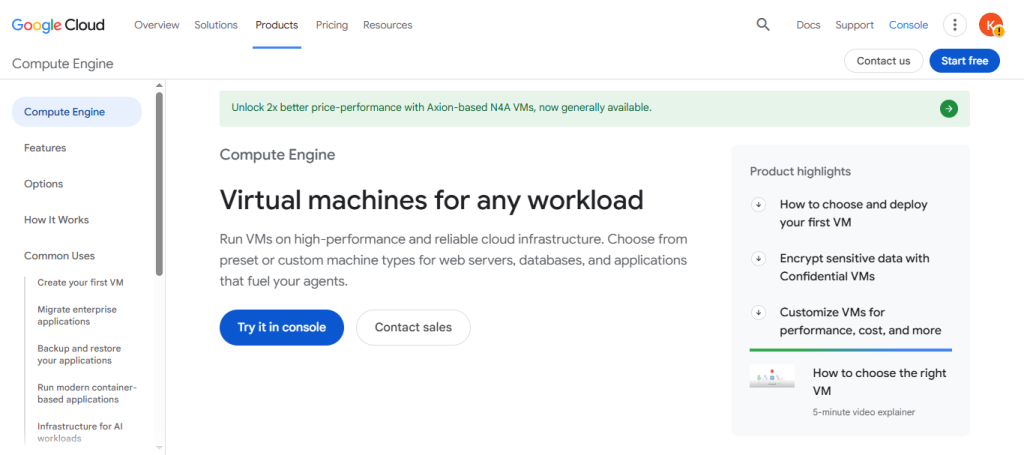This screenshot has height=455, width=1024.
Task: Expand 'Customize VMs for performance' arrow icon
Action: click(758, 312)
